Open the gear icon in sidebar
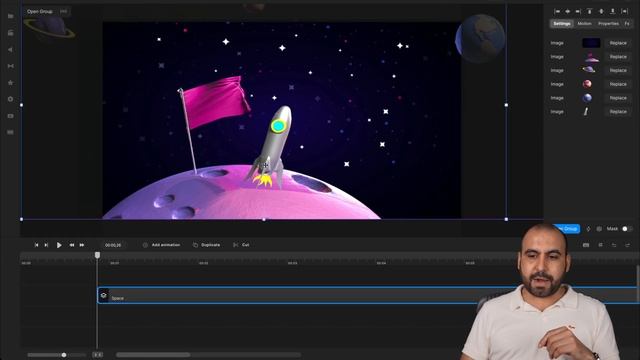This screenshot has width=640, height=360. click(11, 99)
